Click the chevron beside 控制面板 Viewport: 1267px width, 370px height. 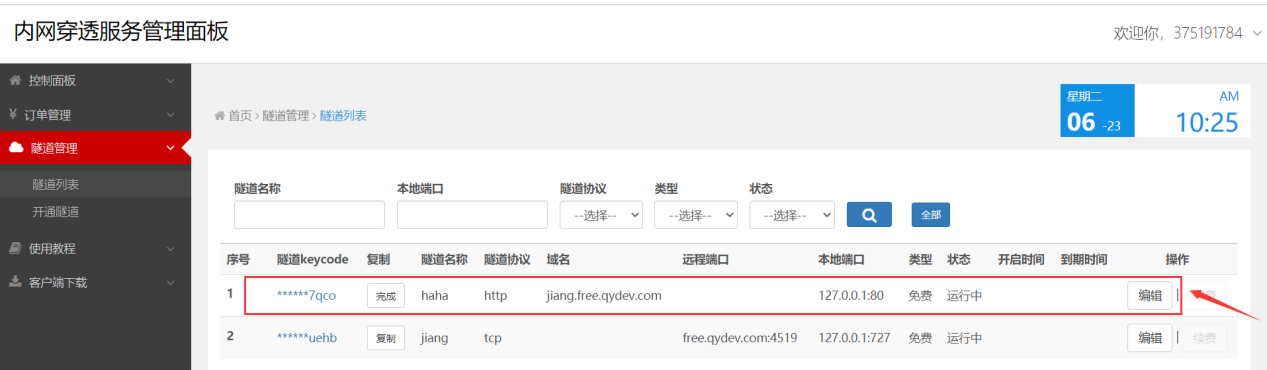point(170,81)
